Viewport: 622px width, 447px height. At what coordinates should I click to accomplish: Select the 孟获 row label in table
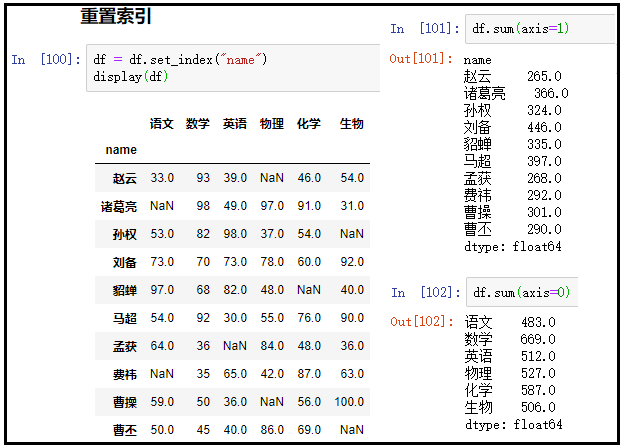(125, 346)
